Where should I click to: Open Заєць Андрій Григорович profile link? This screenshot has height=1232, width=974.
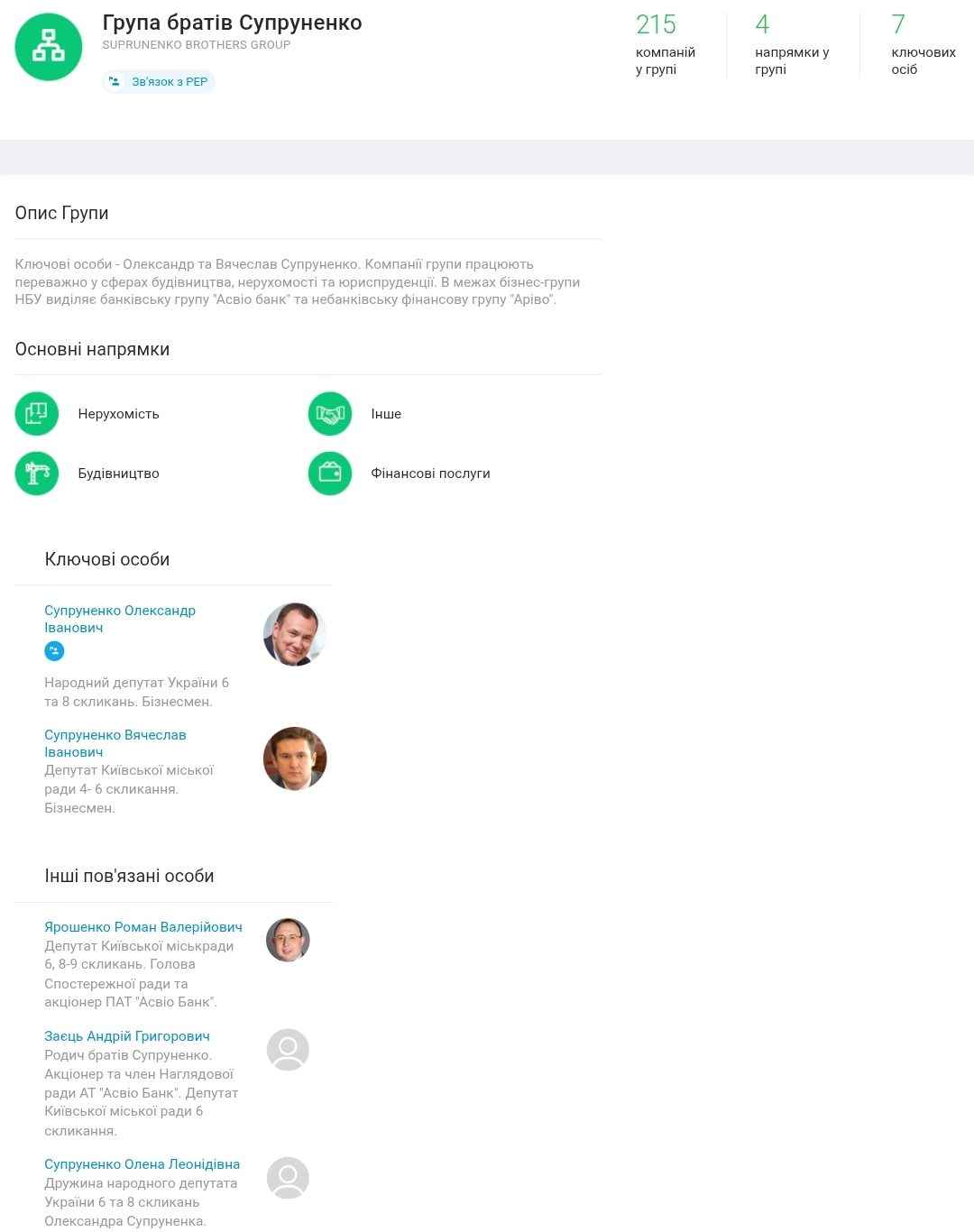(x=126, y=1036)
